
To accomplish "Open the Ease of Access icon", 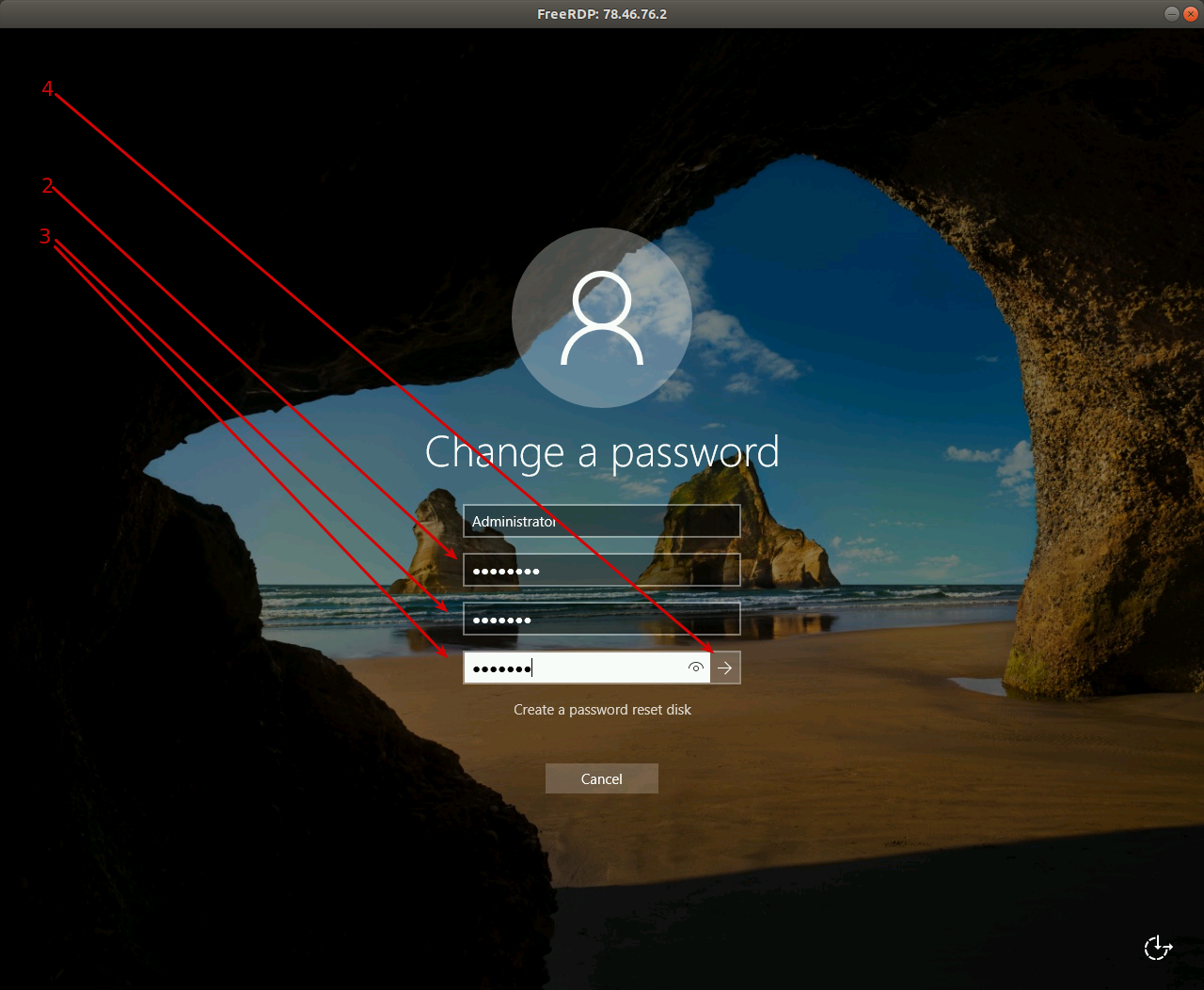I will pos(1158,948).
